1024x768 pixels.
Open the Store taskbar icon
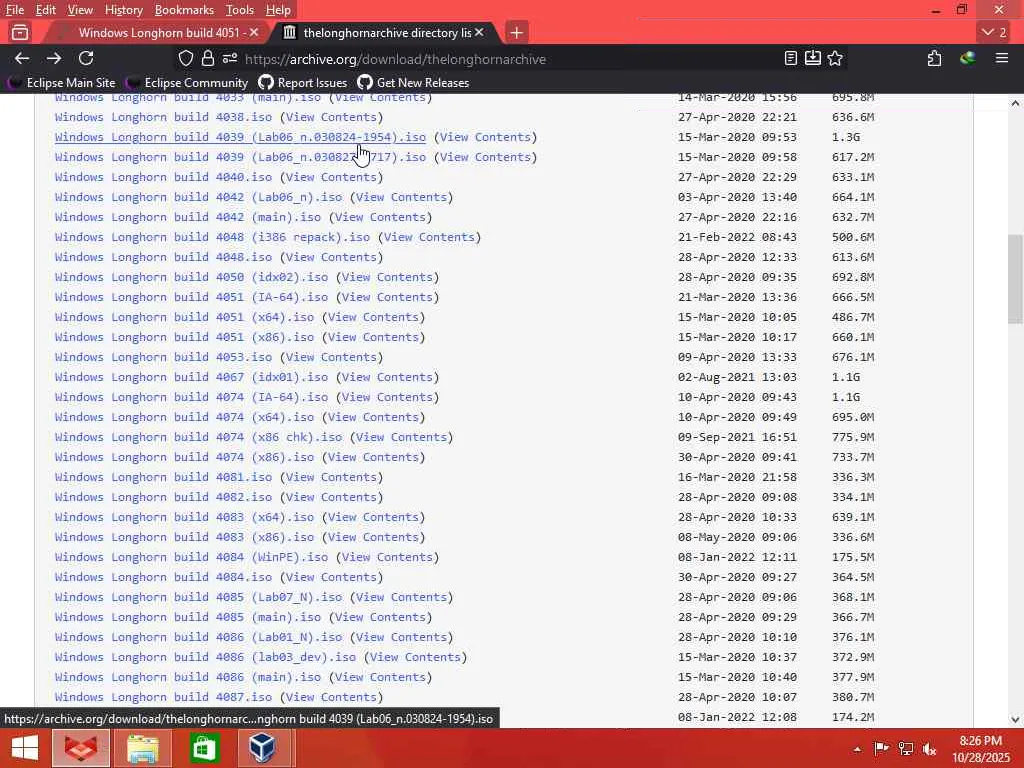[204, 748]
